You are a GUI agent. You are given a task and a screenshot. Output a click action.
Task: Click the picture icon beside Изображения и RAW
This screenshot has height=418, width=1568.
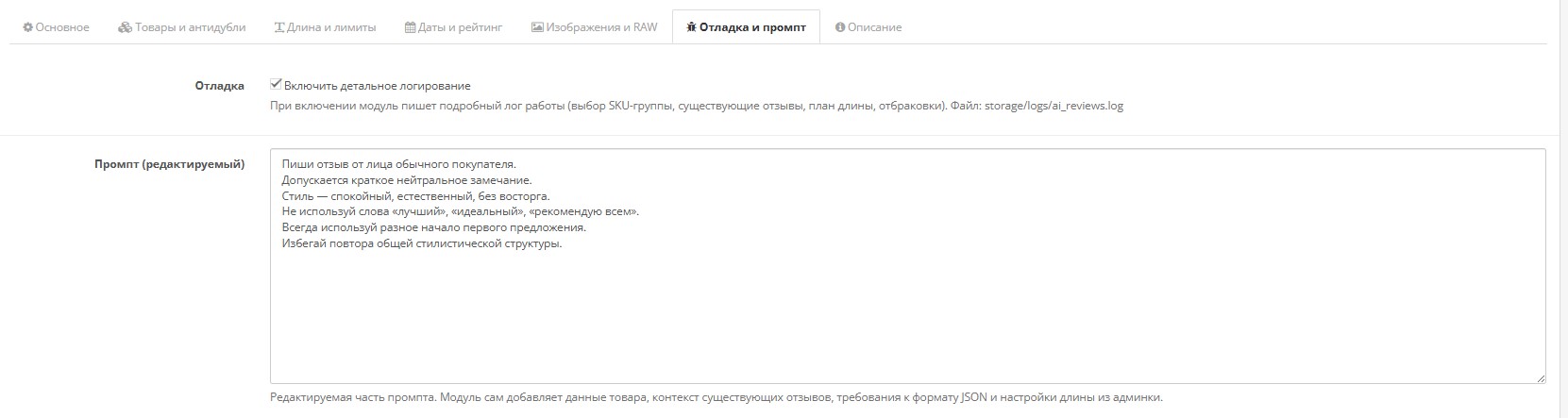(537, 27)
